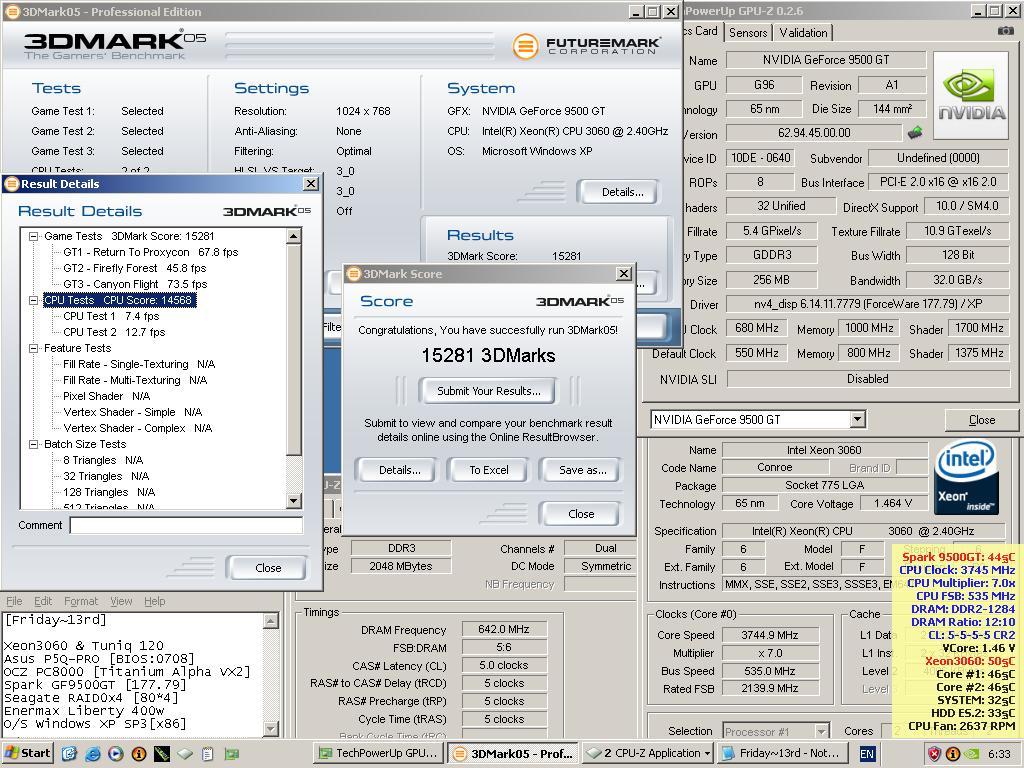
Task: Open Windows Media Player quick launch icon
Action: (115, 754)
